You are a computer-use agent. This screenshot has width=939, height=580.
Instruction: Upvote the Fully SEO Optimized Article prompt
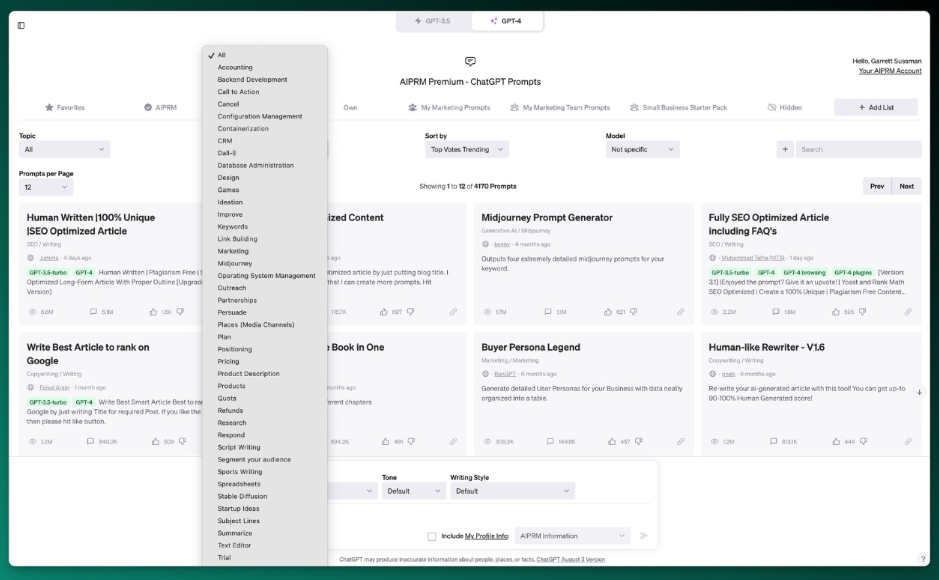(835, 312)
